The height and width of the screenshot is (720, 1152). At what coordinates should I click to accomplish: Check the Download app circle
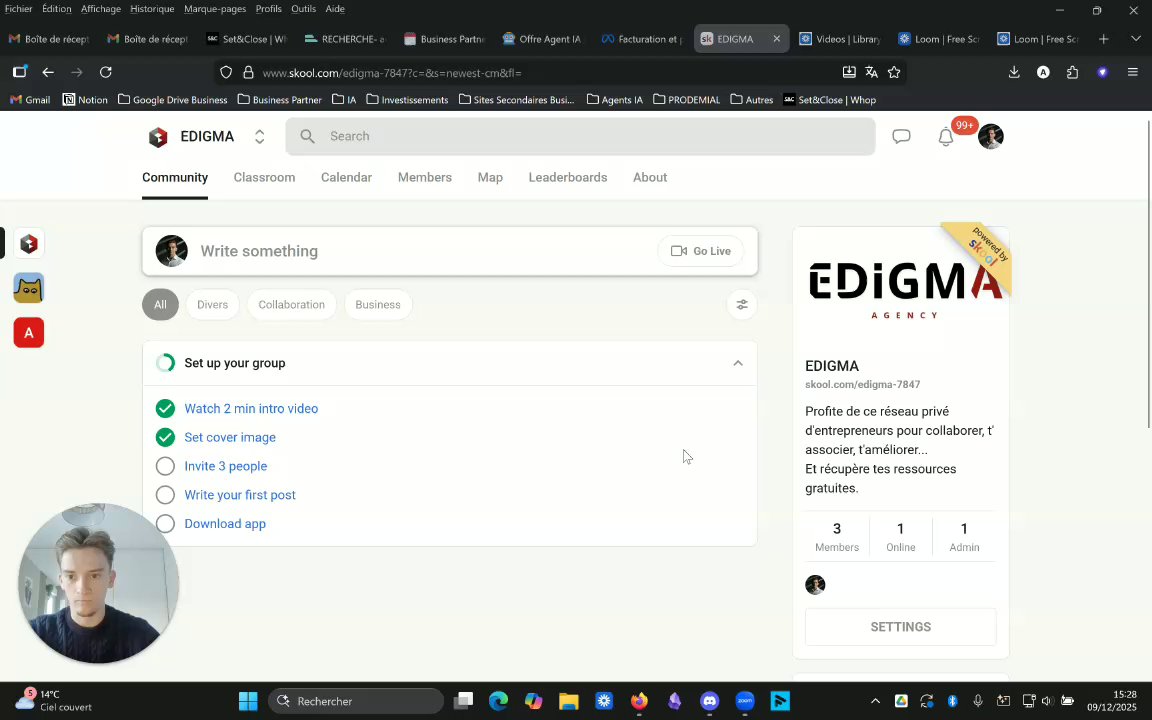[165, 523]
